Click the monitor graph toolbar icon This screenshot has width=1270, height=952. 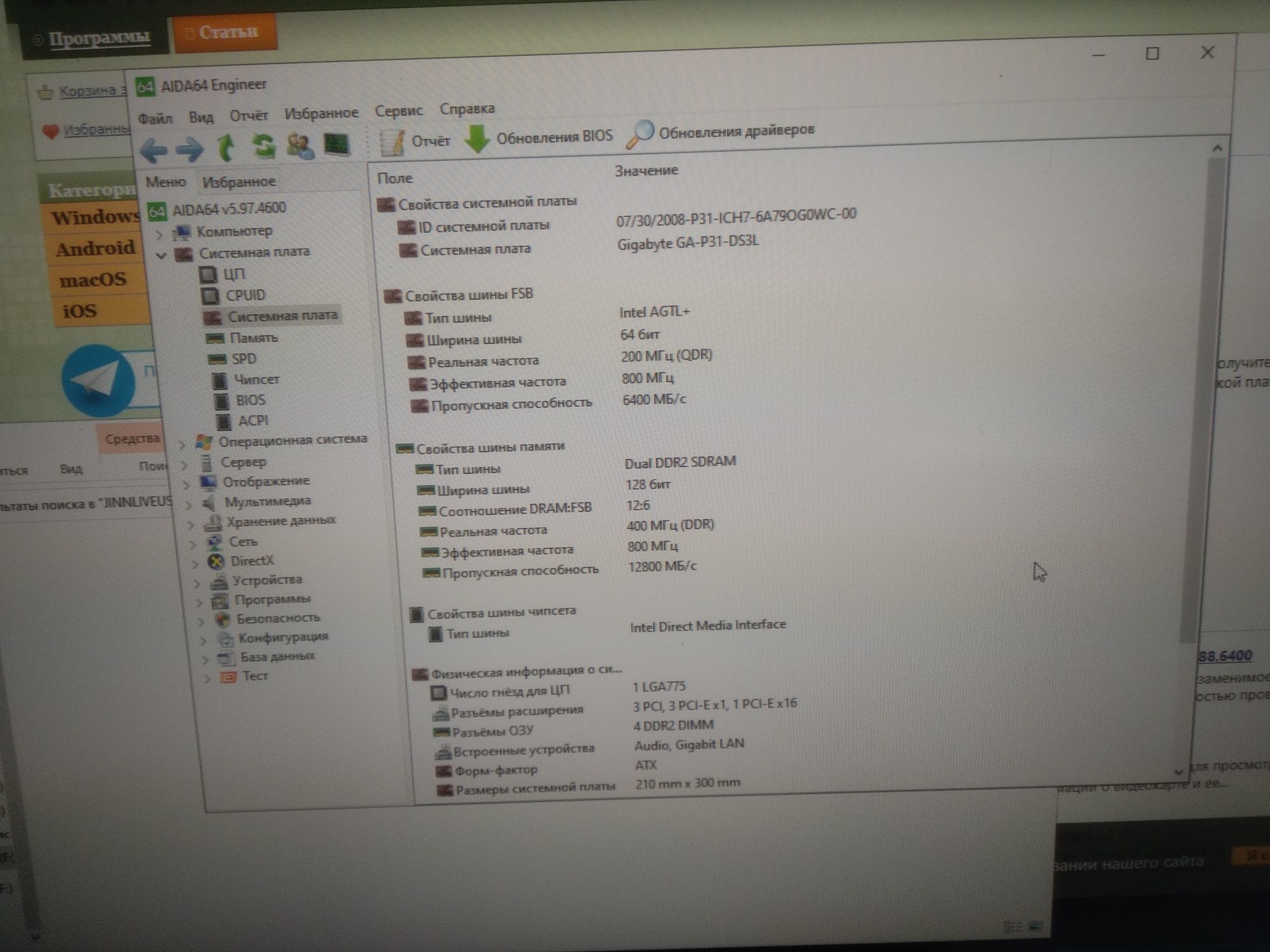[x=337, y=144]
